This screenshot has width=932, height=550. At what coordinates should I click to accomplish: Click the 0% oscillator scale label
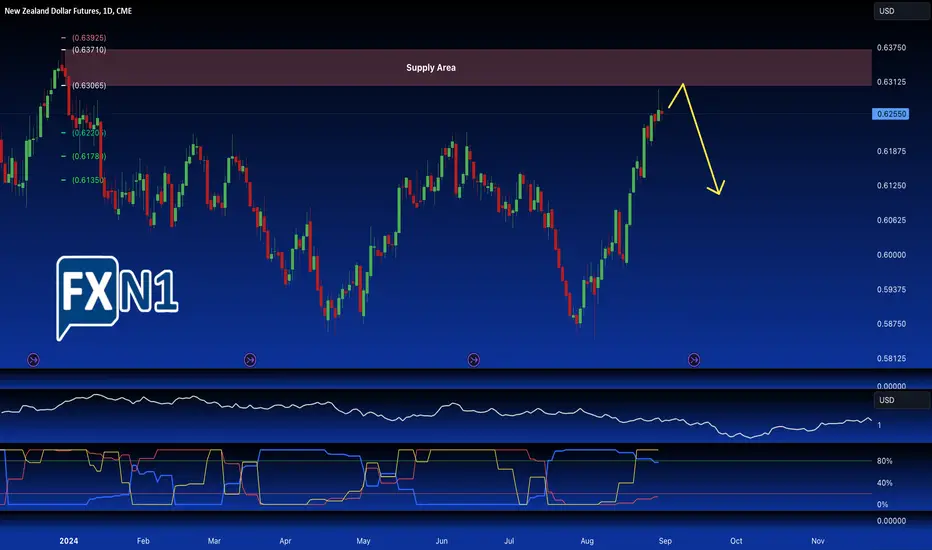(x=883, y=505)
